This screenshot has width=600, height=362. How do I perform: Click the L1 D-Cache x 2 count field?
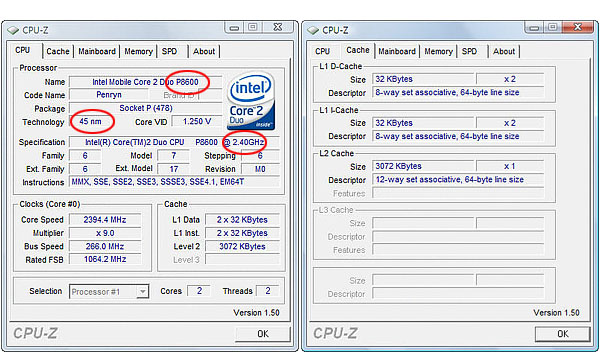coord(510,79)
